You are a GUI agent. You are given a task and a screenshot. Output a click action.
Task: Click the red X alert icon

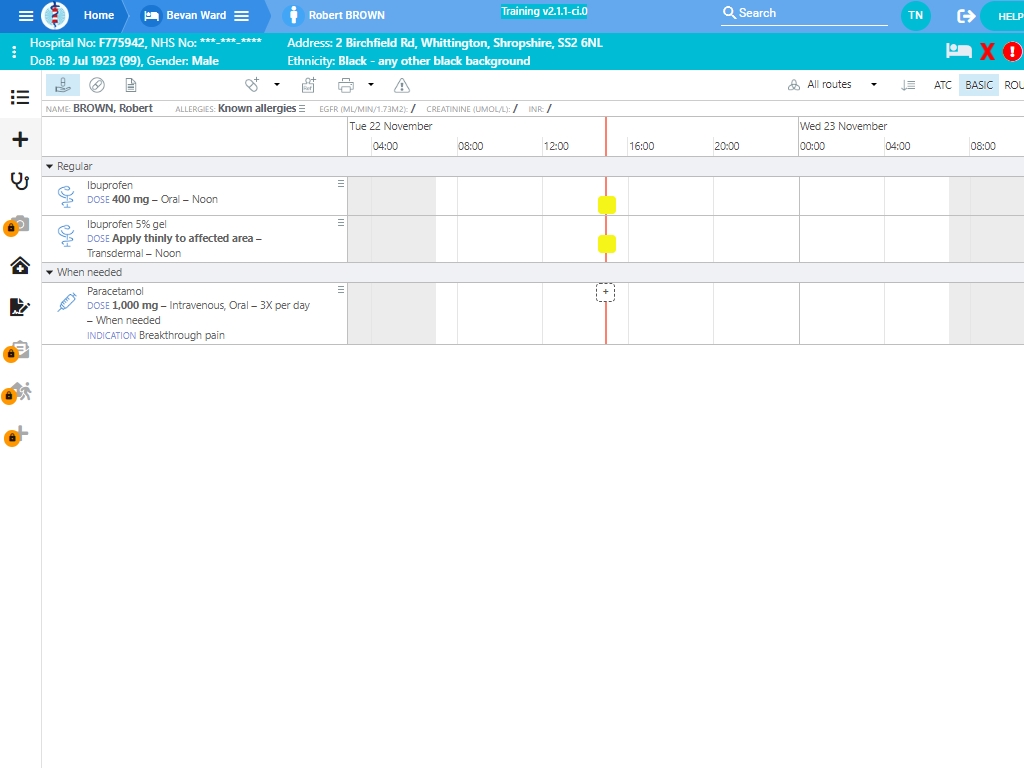pyautogui.click(x=987, y=51)
